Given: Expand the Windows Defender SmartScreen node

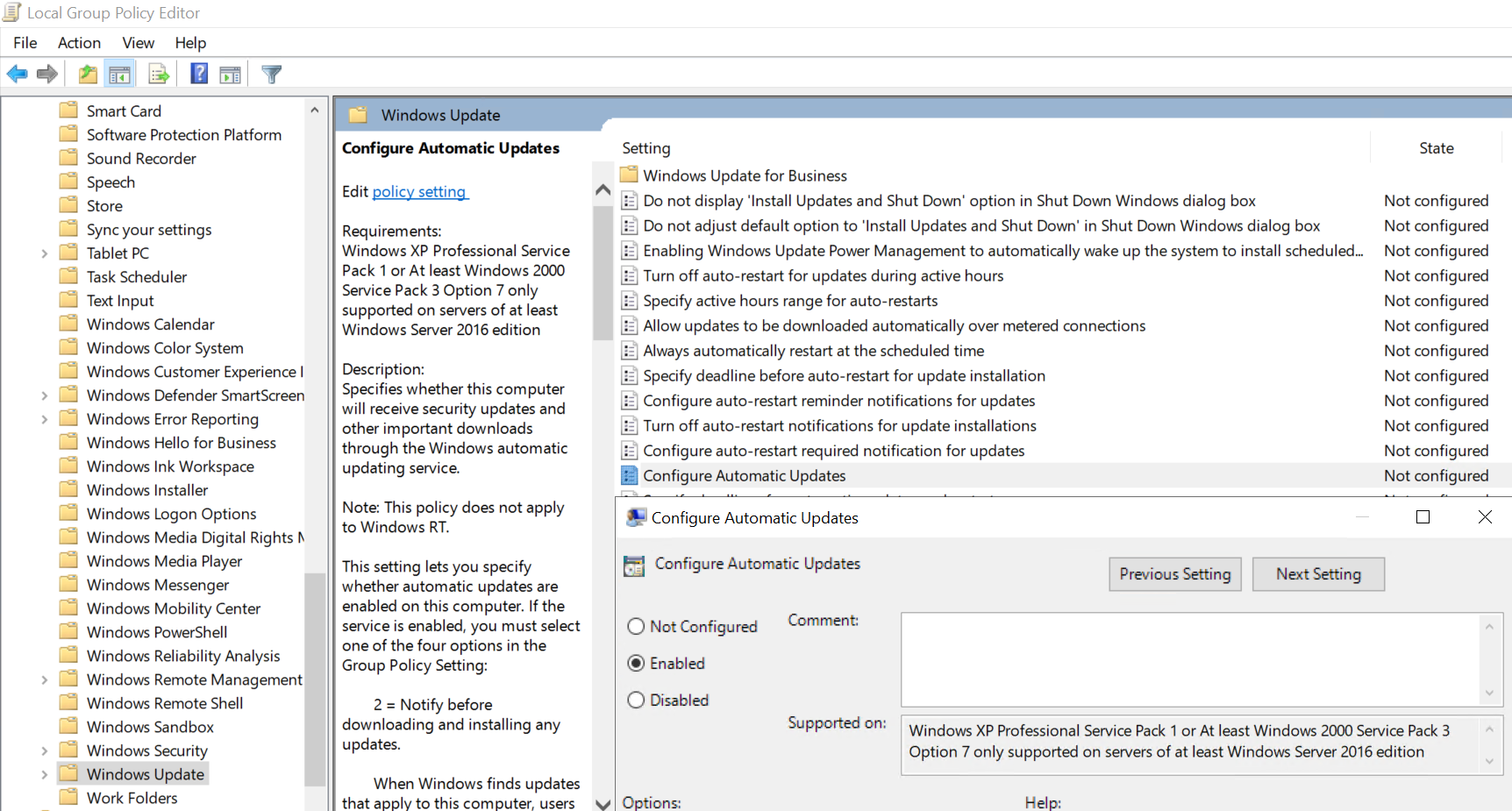Looking at the screenshot, I should tap(45, 395).
